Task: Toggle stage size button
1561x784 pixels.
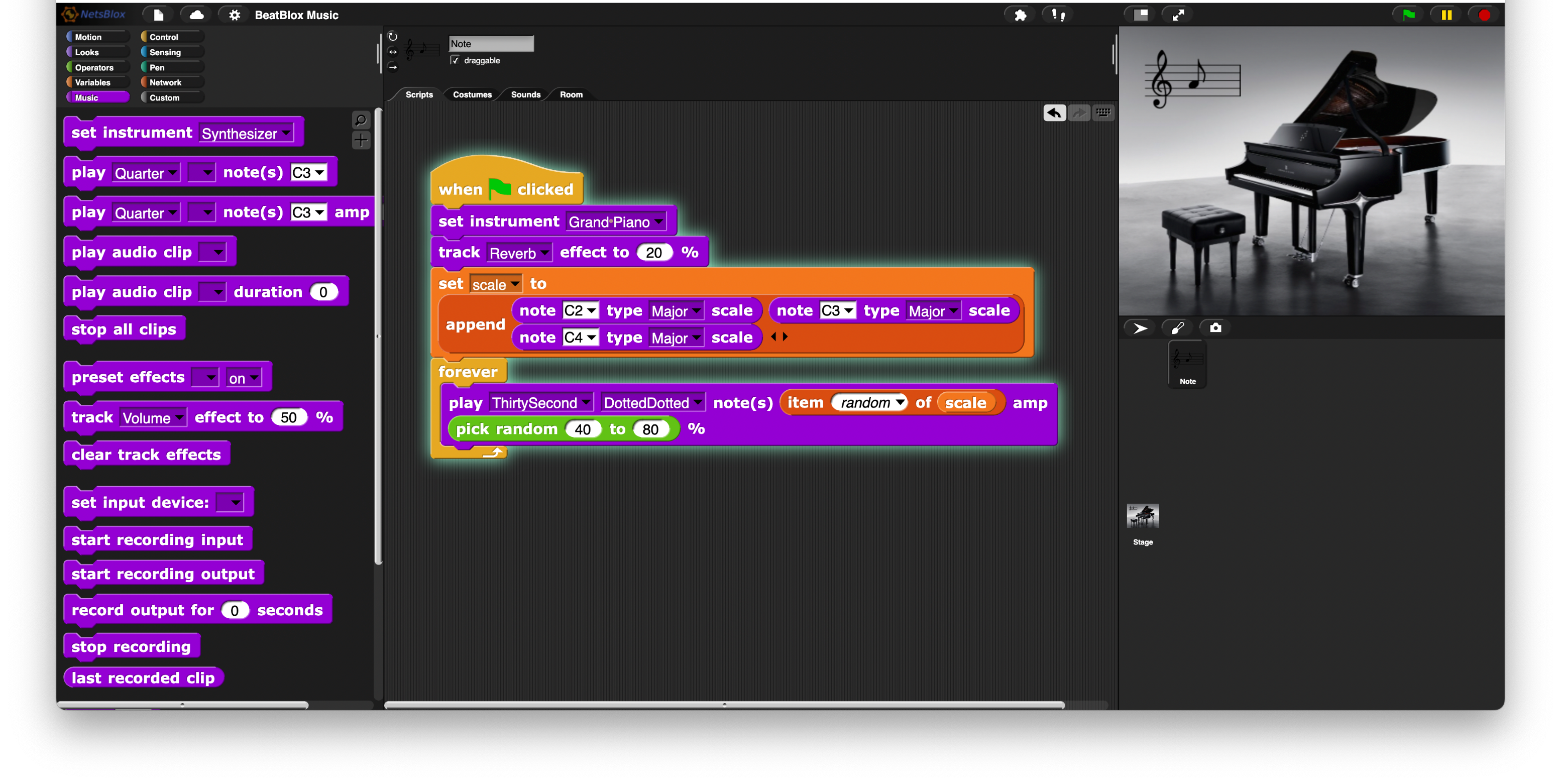Action: pos(1141,15)
